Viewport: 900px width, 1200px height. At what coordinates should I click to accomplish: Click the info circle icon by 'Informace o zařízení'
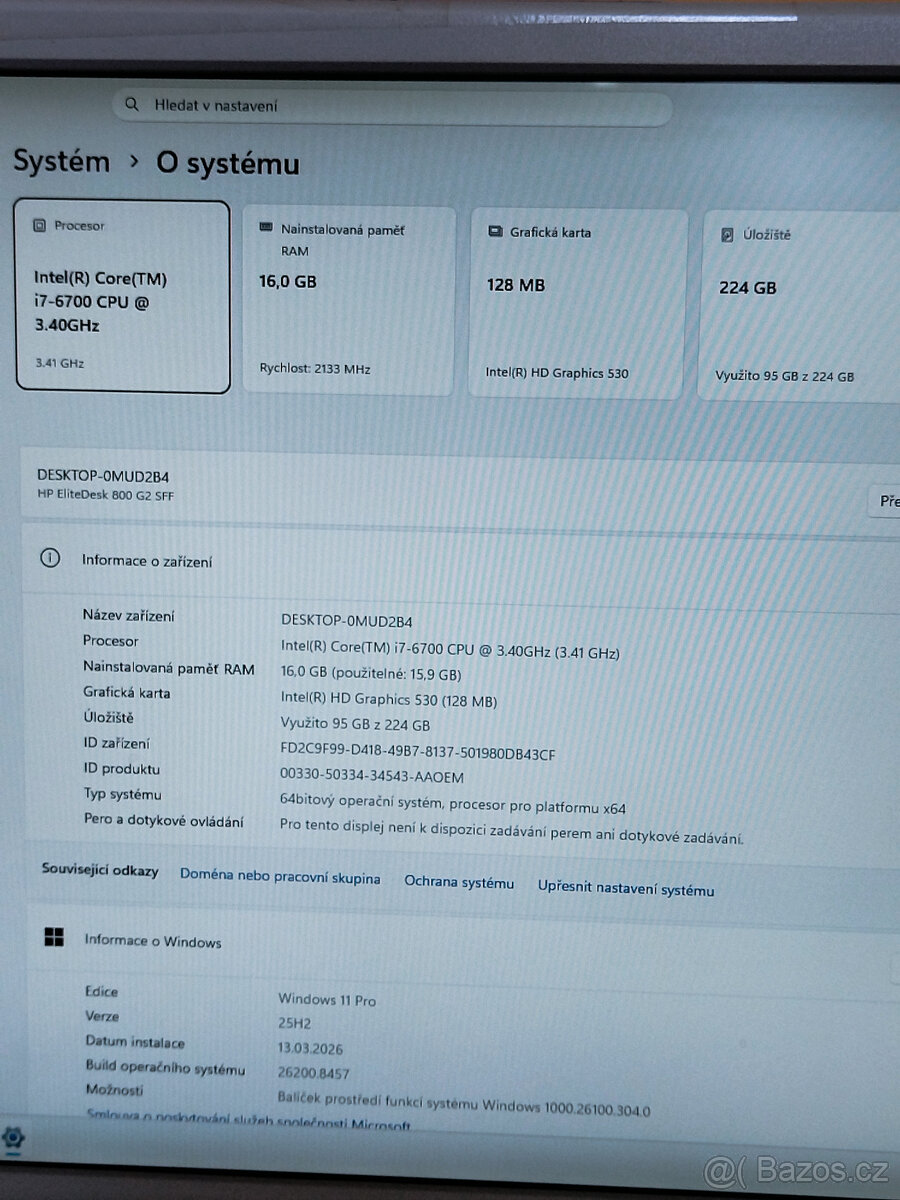[x=50, y=558]
